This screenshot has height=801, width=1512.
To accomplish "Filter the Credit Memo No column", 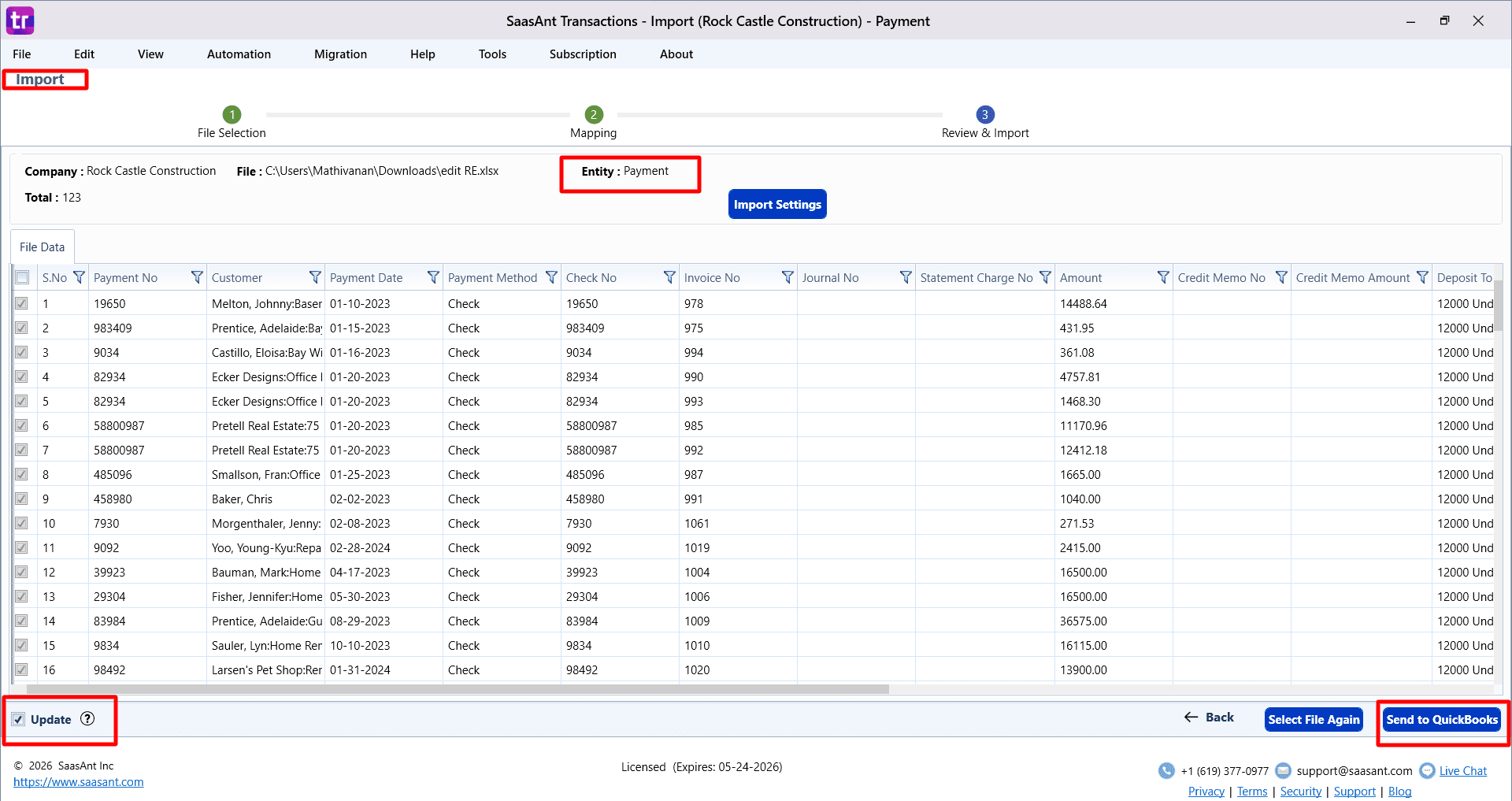I will tap(1281, 277).
